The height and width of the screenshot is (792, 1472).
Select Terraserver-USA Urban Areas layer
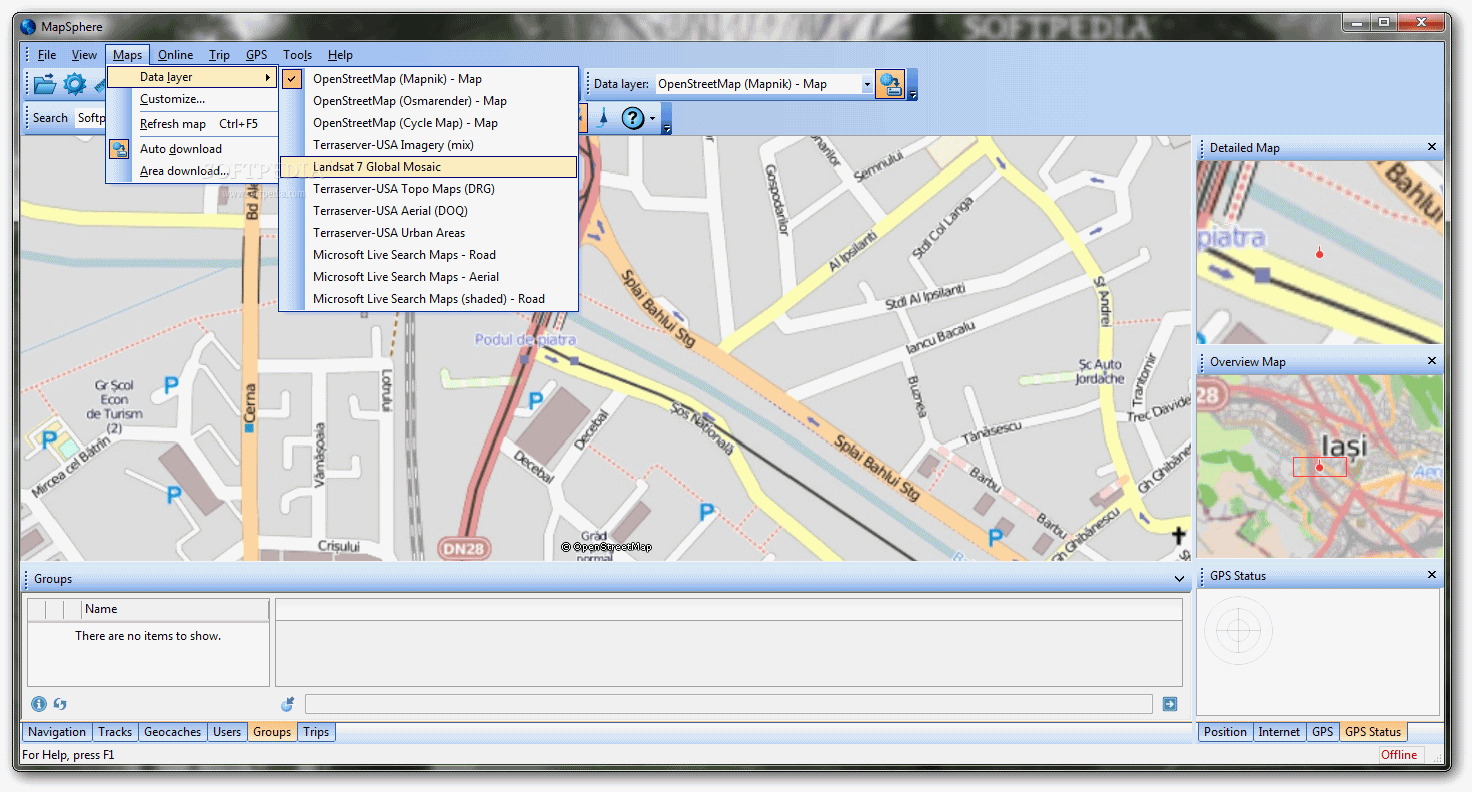[429, 233]
